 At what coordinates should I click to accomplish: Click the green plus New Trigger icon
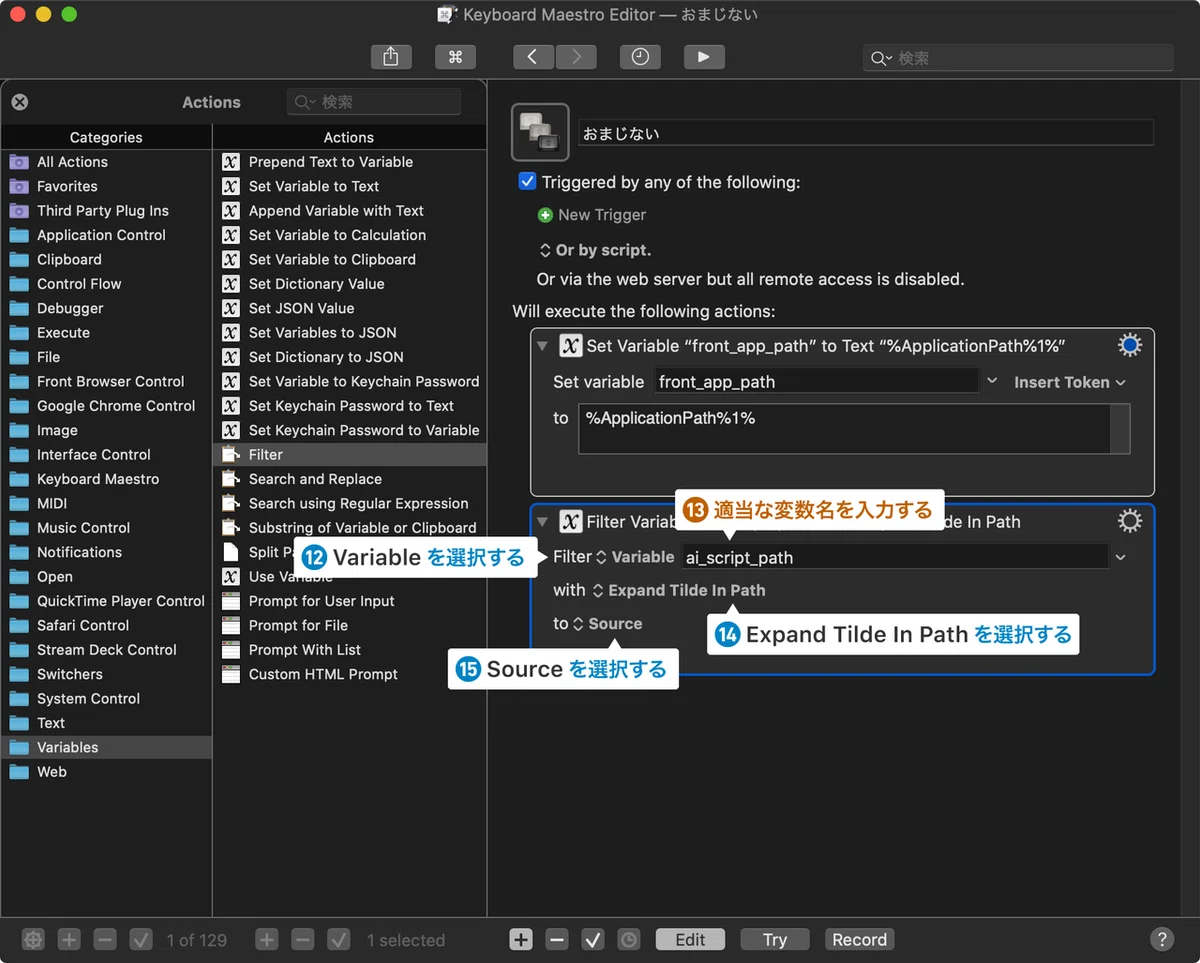pyautogui.click(x=545, y=215)
